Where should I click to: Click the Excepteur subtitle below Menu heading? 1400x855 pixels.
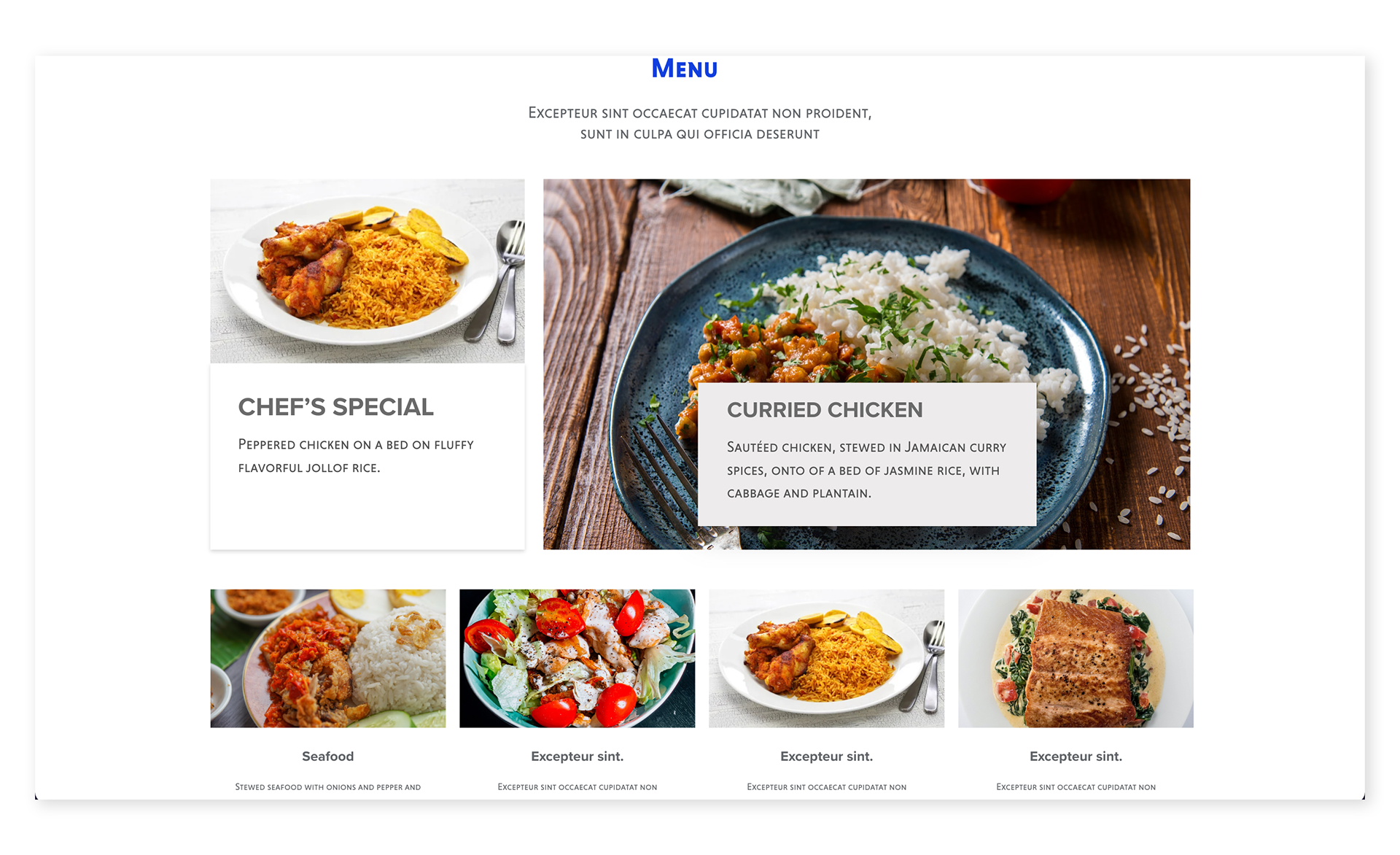[700, 123]
